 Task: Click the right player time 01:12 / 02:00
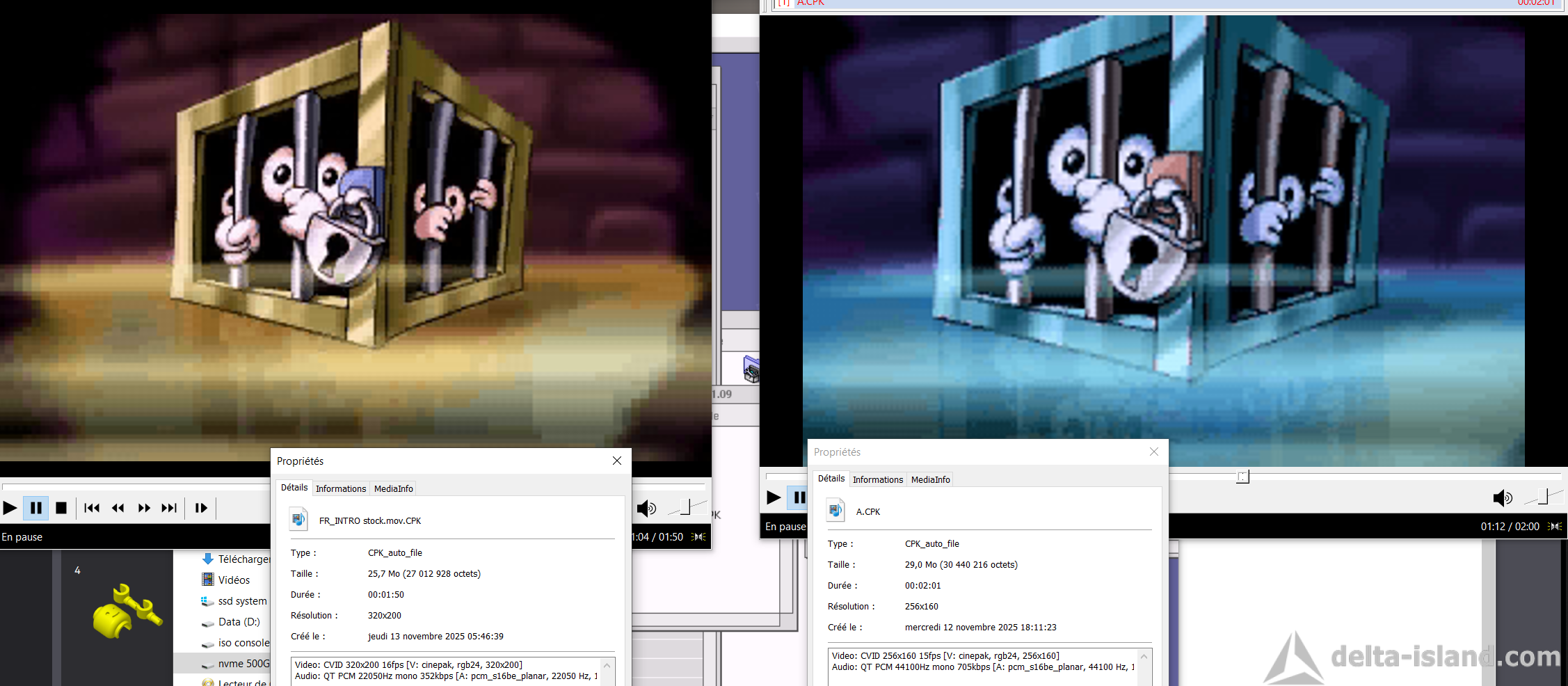coord(1510,527)
